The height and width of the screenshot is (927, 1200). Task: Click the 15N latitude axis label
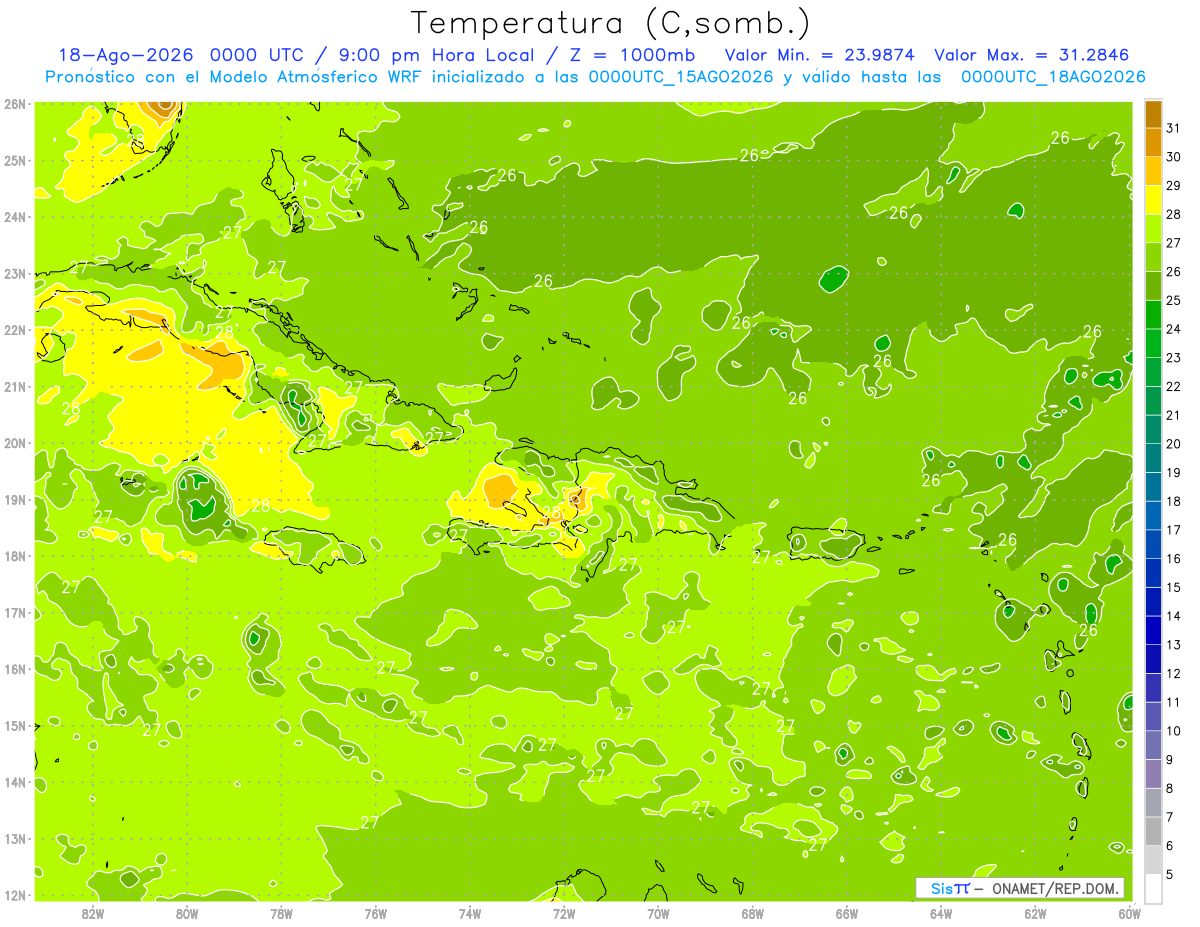point(14,726)
